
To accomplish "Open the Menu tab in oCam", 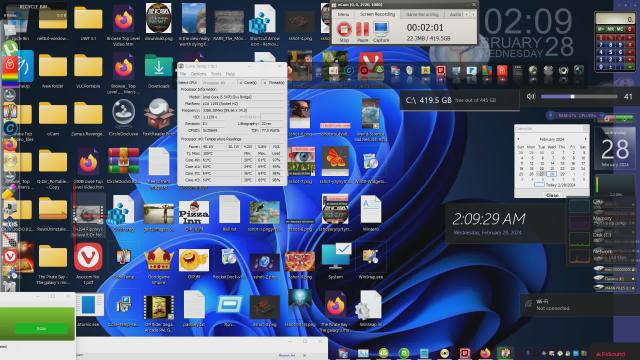I will coord(343,14).
